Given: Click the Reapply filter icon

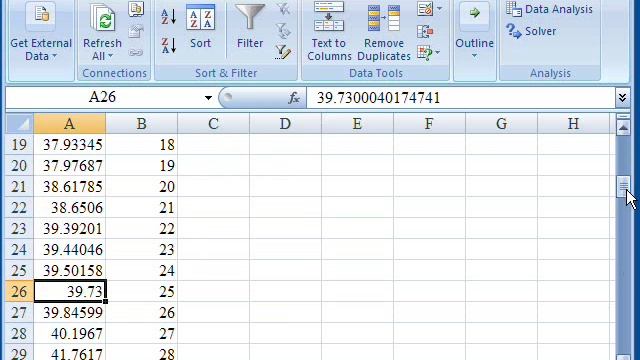Looking at the screenshot, I should [282, 31].
